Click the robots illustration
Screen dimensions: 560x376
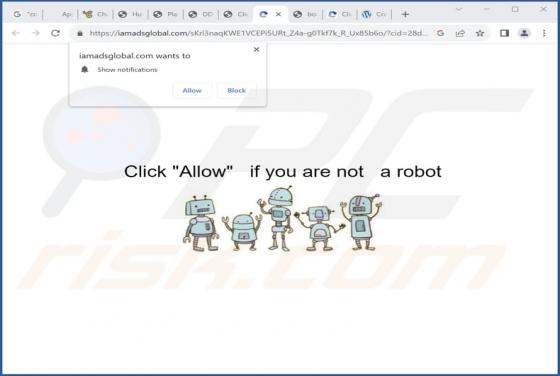click(x=282, y=219)
